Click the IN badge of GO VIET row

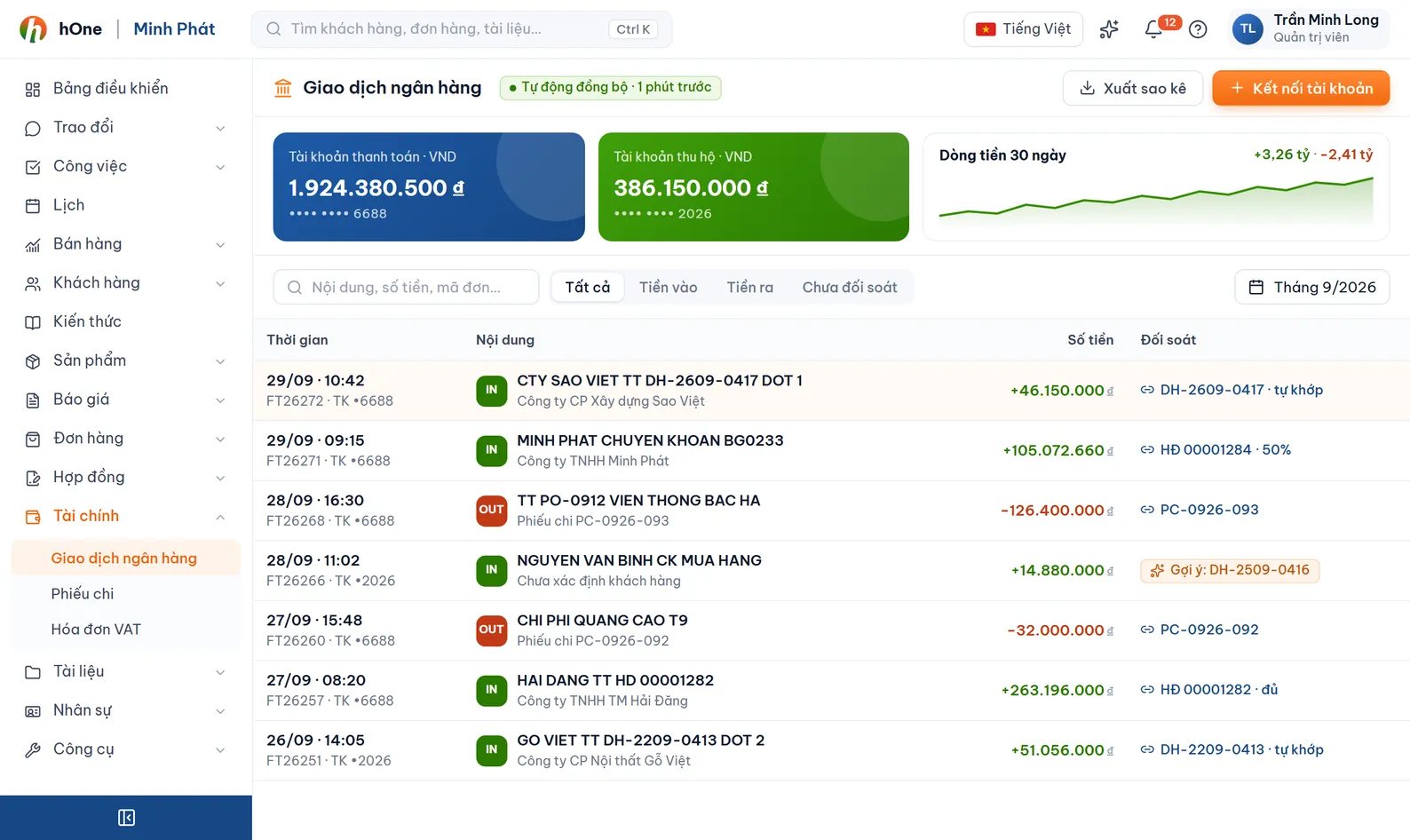[x=492, y=749]
